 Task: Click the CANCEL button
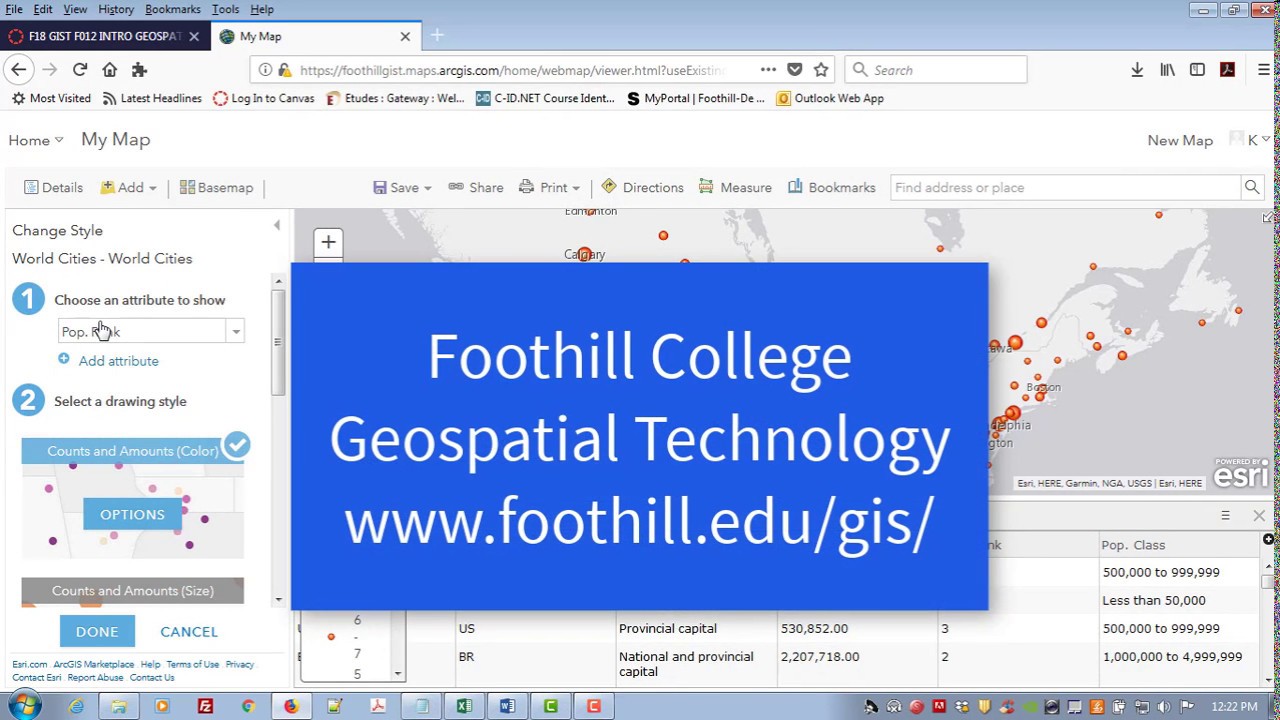[x=189, y=632]
